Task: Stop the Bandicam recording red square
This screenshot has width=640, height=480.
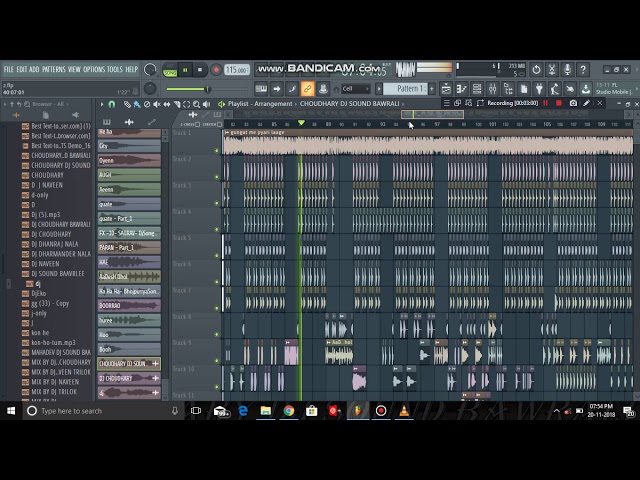Action: coord(559,103)
